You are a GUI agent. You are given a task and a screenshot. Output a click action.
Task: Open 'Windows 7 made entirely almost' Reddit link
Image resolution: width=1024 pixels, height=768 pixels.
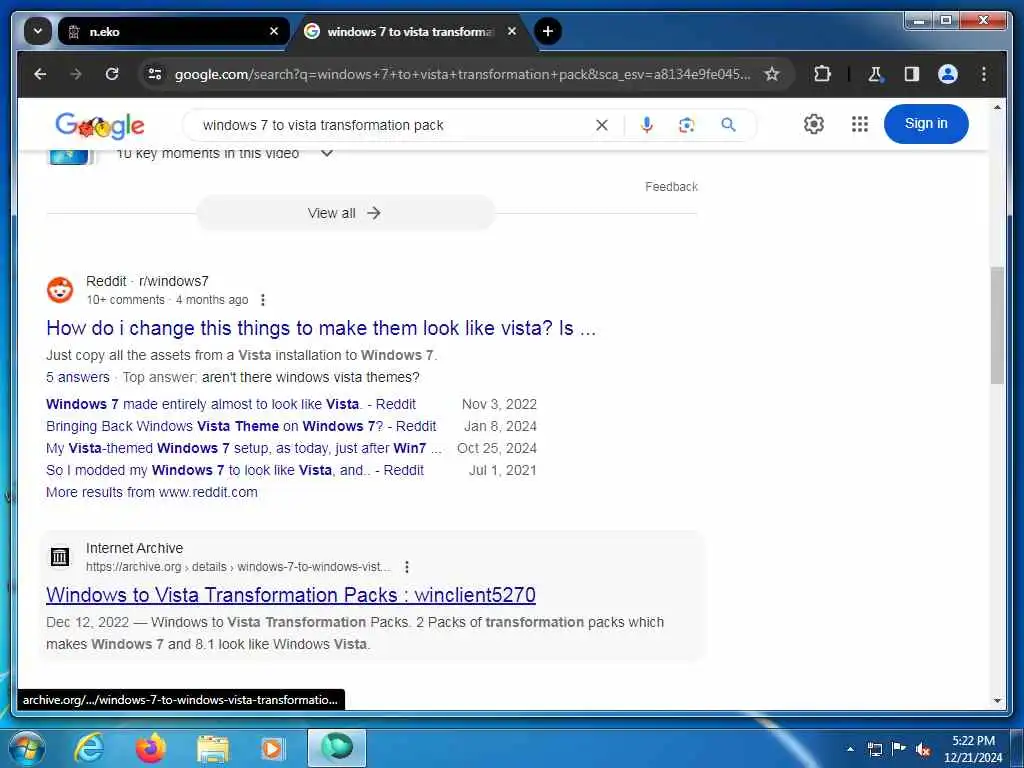pyautogui.click(x=231, y=404)
